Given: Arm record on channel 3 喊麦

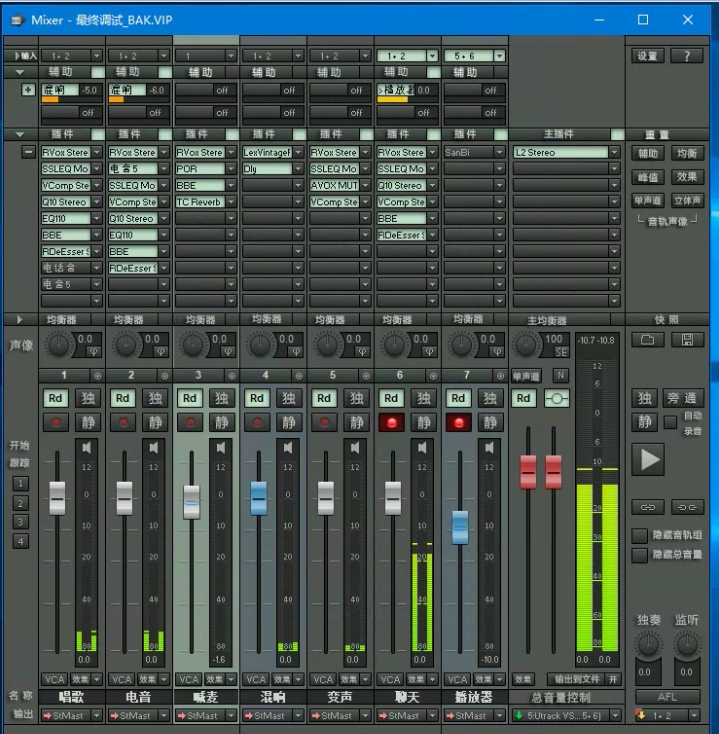Looking at the screenshot, I should (x=190, y=423).
